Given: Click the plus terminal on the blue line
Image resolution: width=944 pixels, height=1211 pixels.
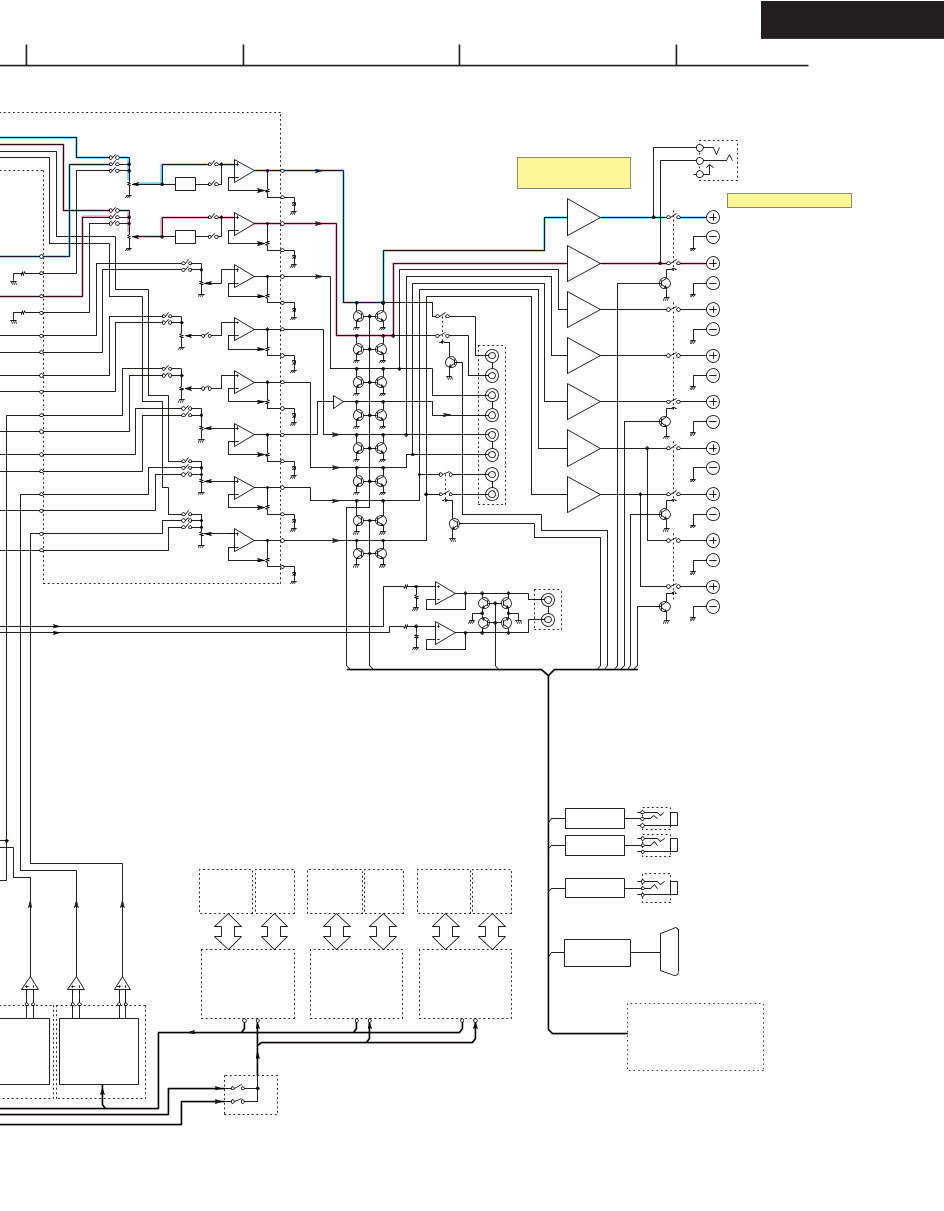Looking at the screenshot, I should pos(713,217).
